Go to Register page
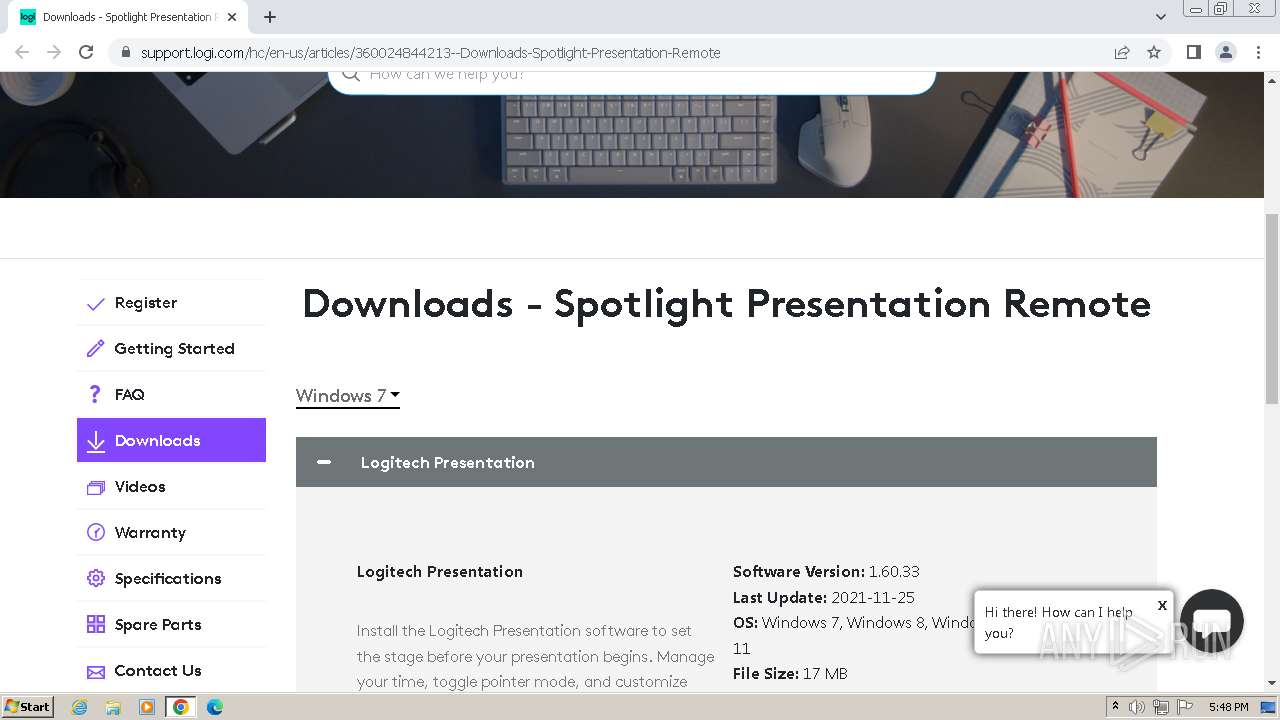 click(x=146, y=303)
